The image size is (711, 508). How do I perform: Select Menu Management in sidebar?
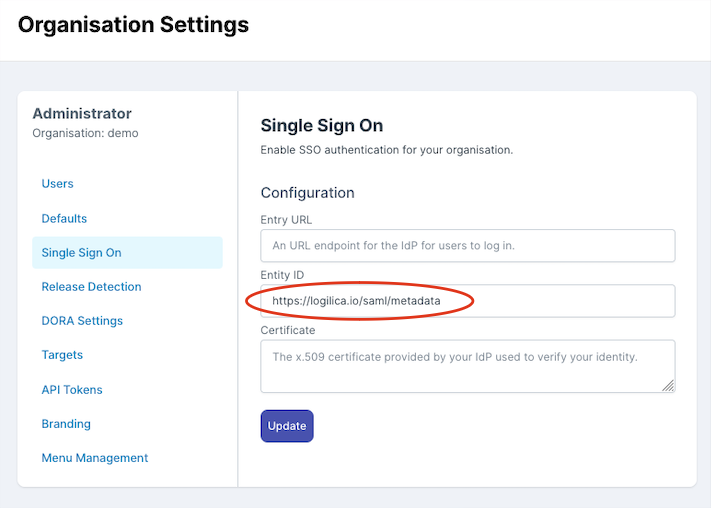point(94,458)
